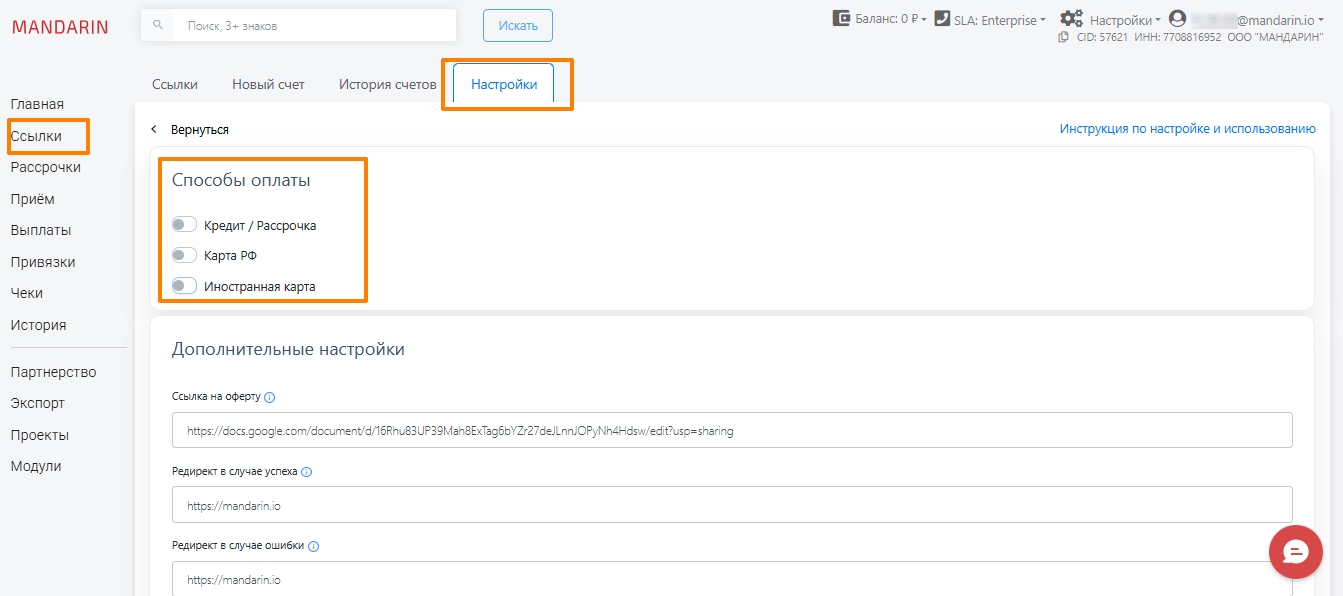Toggle the Иностранная карта payment option
1343x596 pixels.
tap(184, 286)
